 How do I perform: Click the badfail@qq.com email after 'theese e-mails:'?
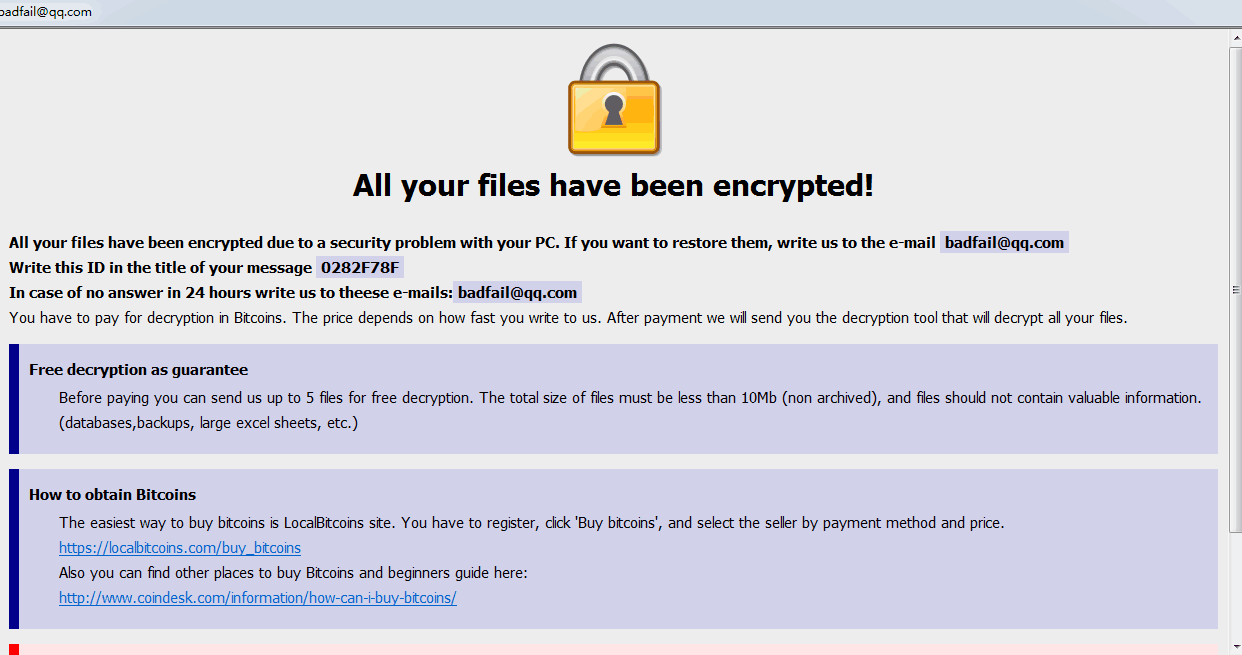tap(518, 293)
